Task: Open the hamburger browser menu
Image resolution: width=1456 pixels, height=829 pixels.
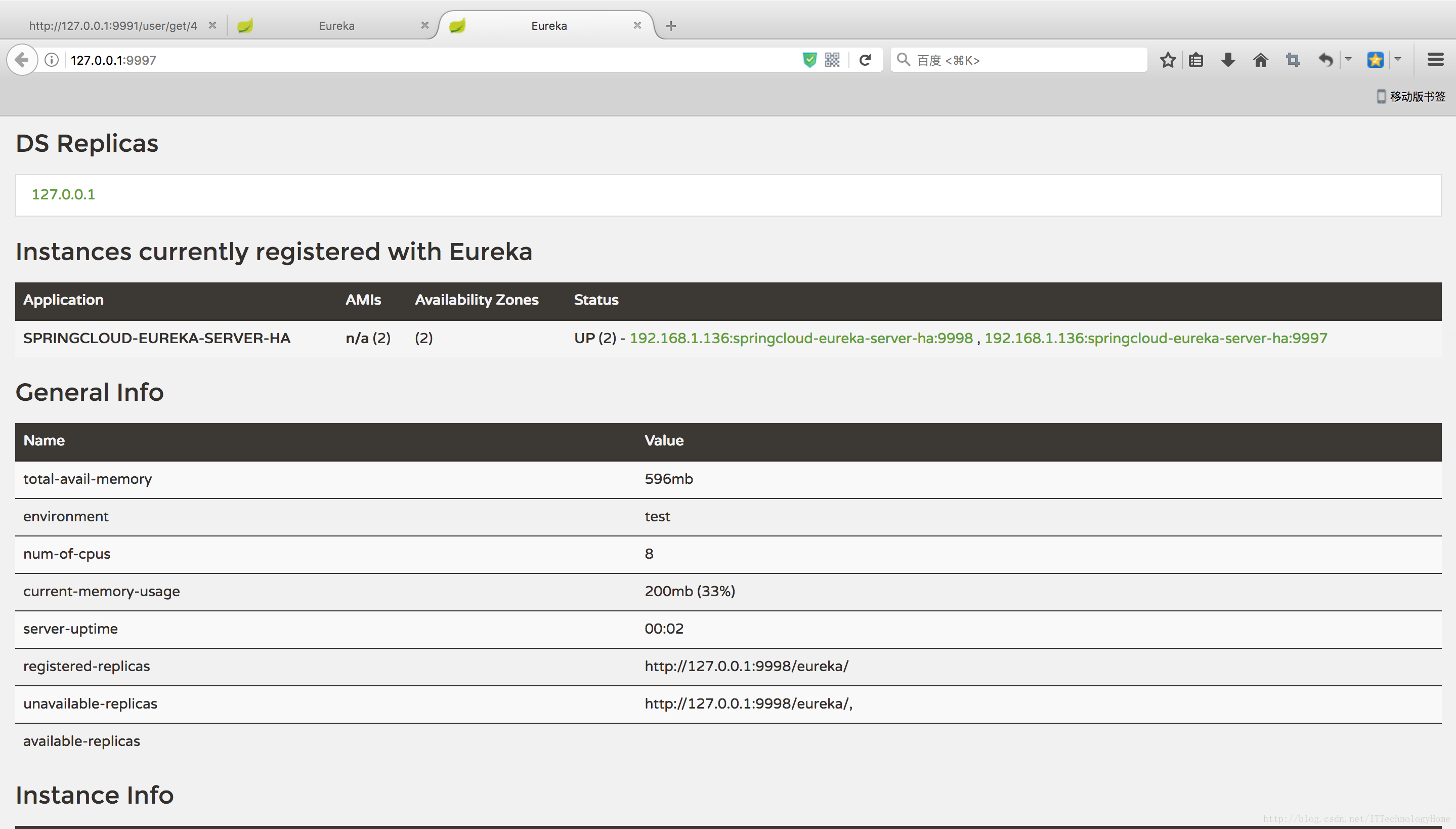Action: coord(1436,60)
